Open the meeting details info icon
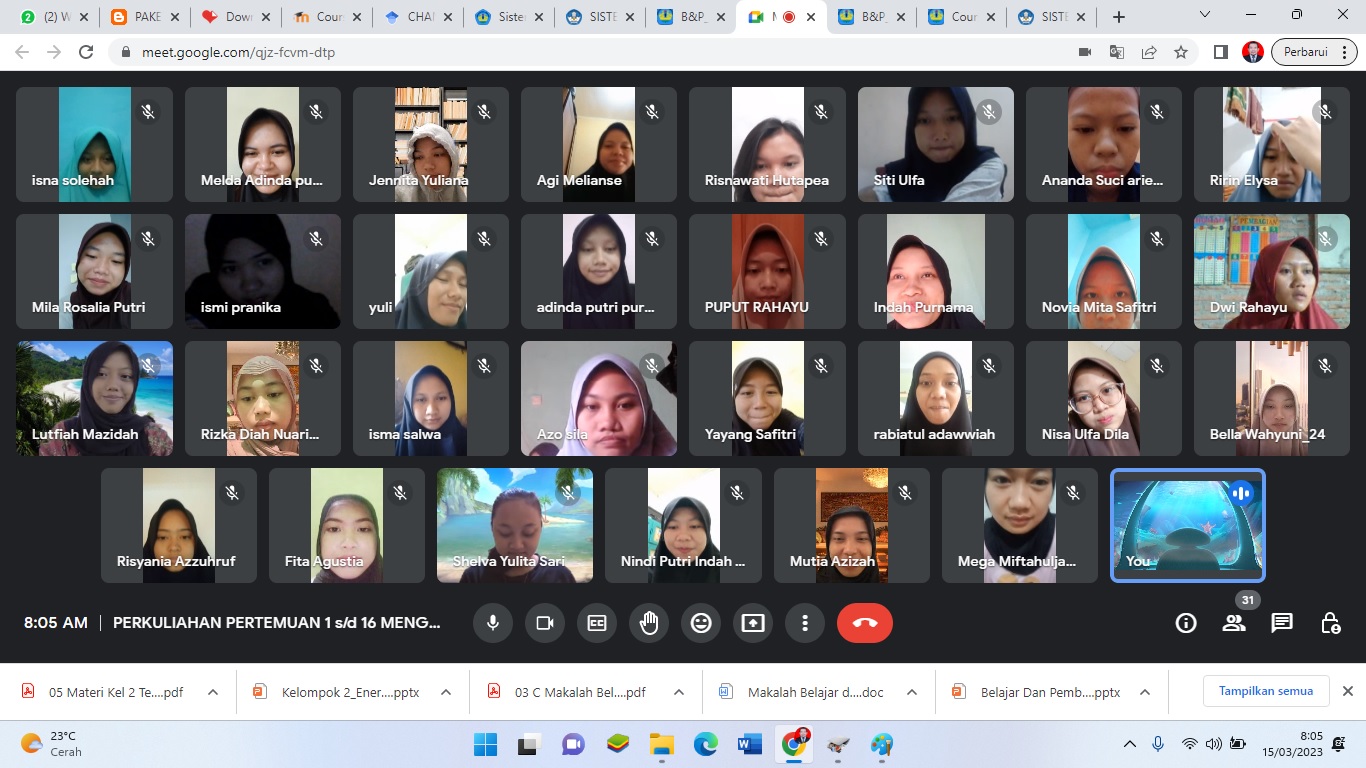Image resolution: width=1366 pixels, height=768 pixels. pyautogui.click(x=1186, y=623)
